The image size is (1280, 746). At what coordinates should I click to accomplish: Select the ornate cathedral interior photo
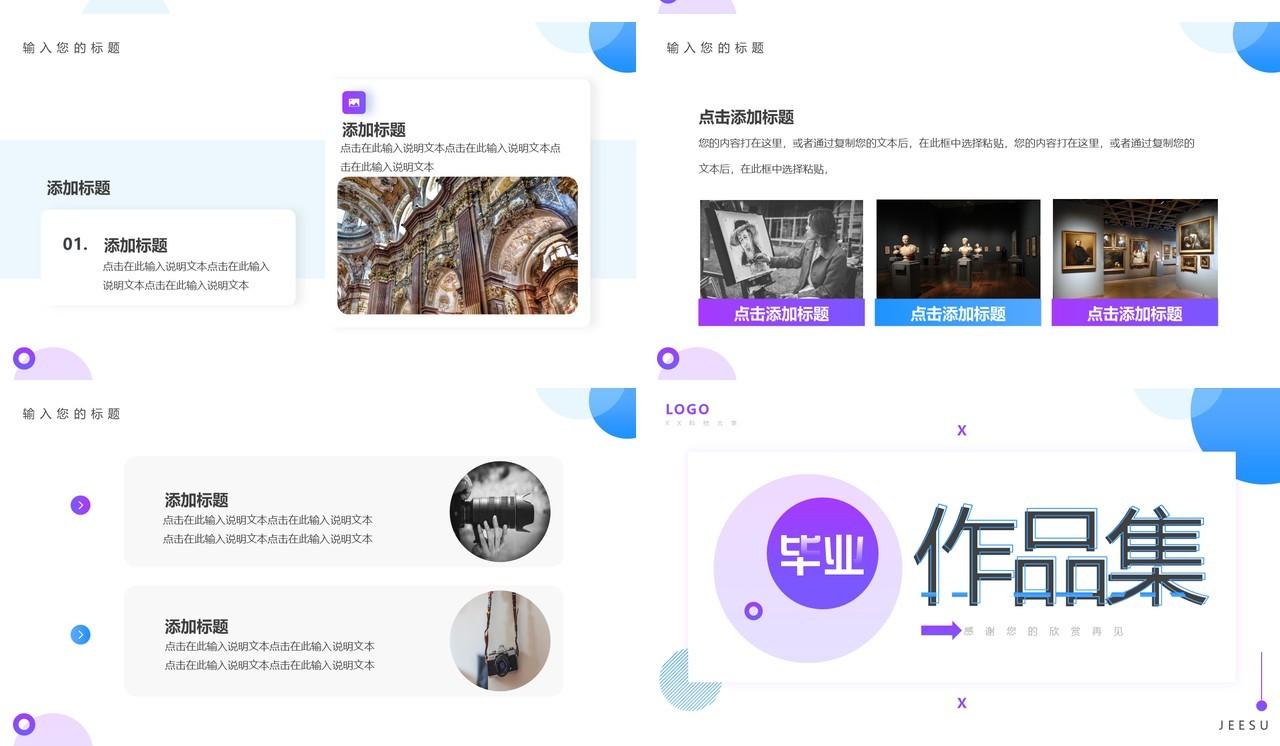point(457,246)
